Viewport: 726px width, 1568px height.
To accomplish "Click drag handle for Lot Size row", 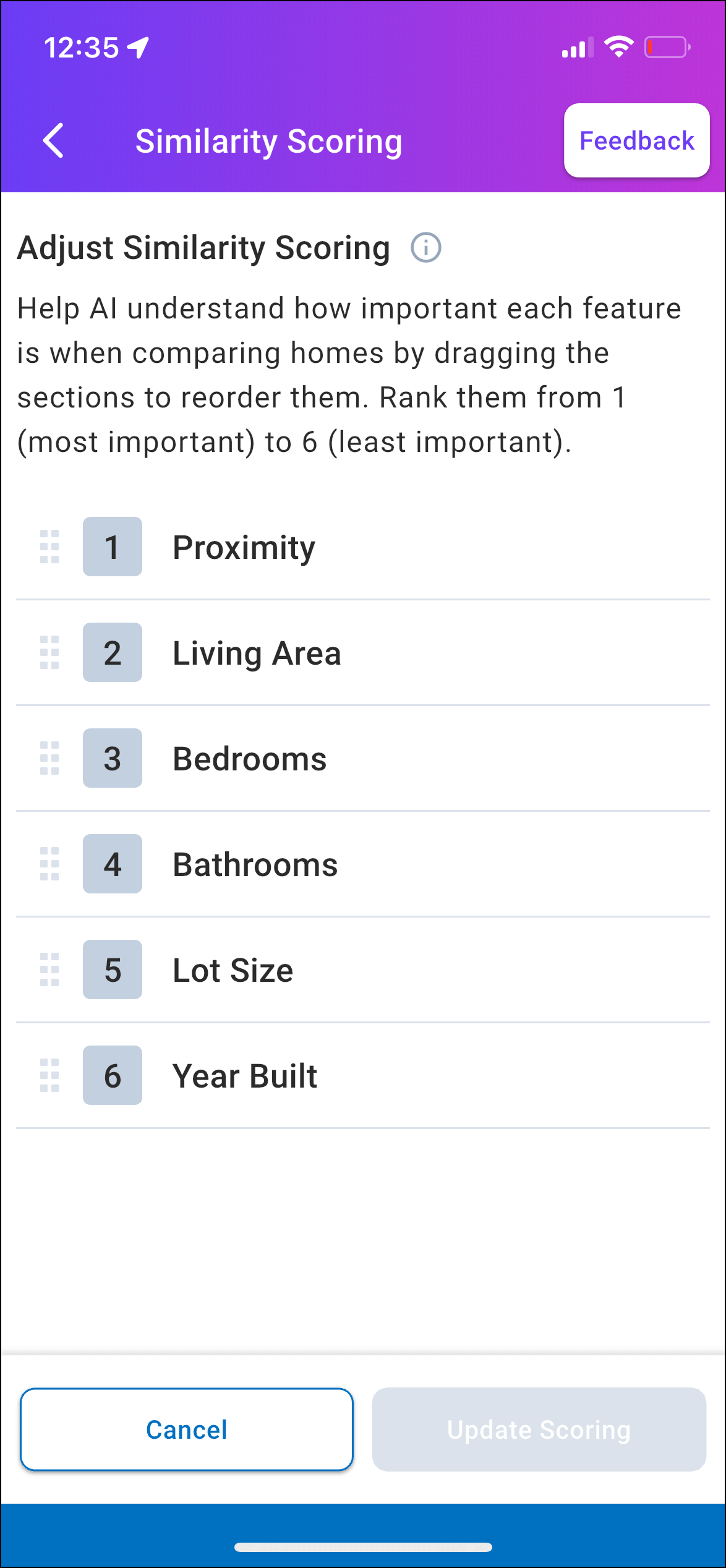I will pos(49,969).
